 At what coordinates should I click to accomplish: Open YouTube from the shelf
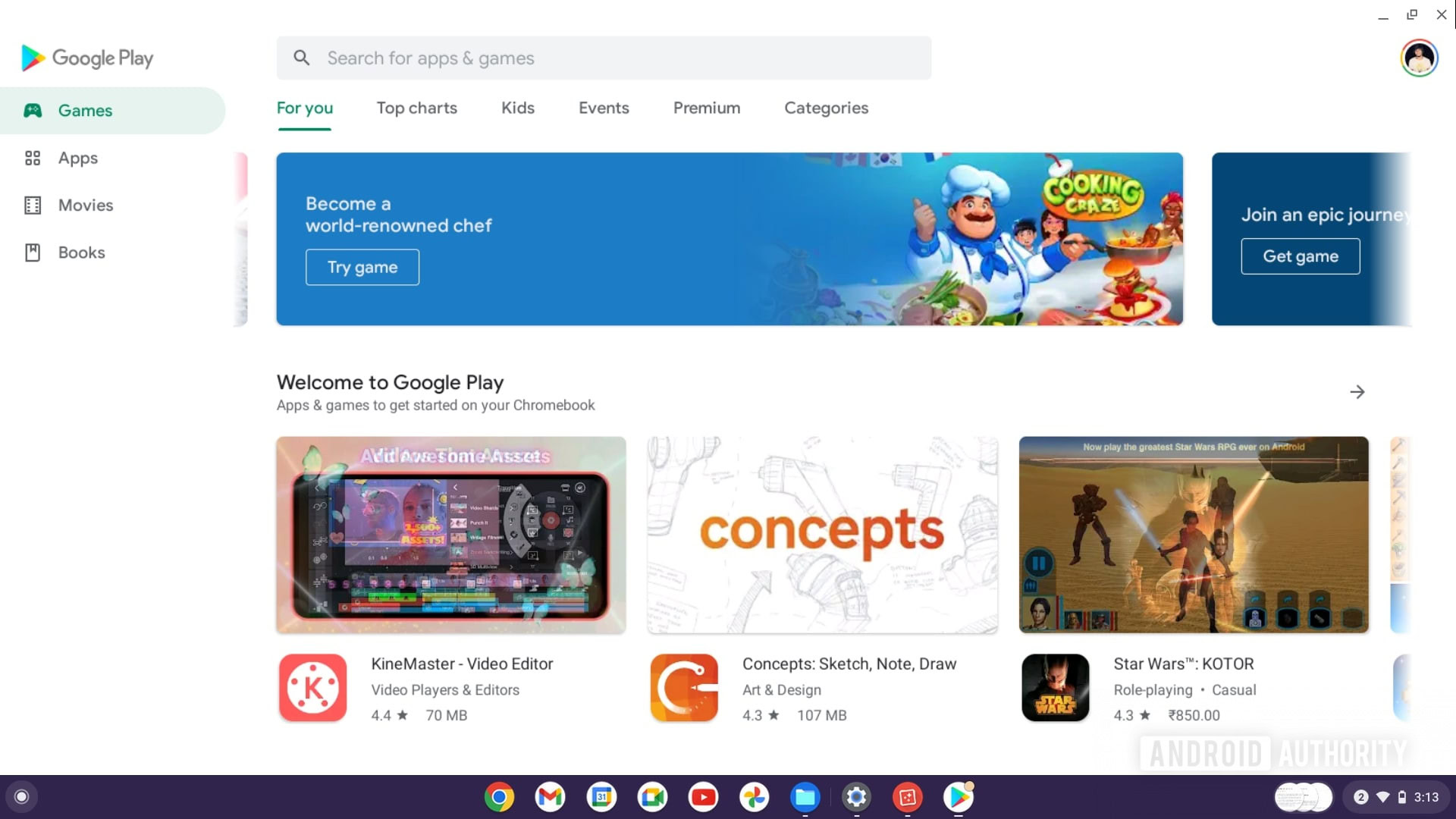pos(703,797)
